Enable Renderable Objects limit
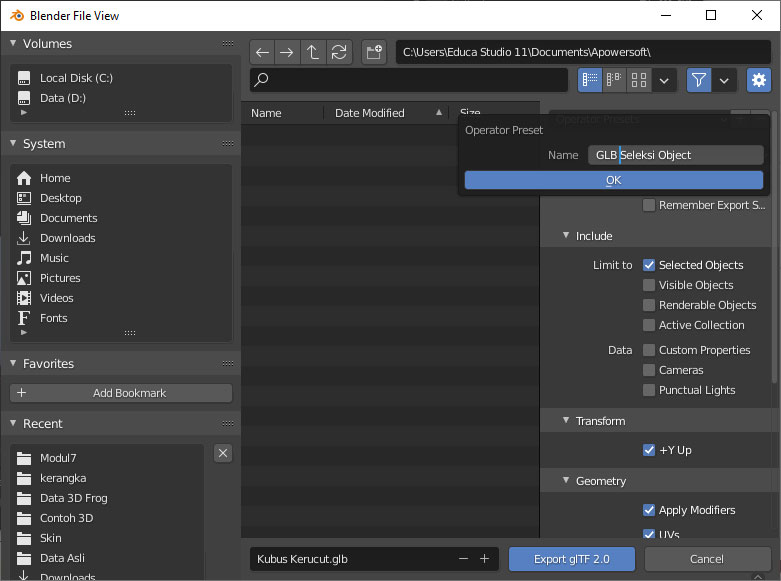Screen dimensions: 781x581 (x=649, y=305)
